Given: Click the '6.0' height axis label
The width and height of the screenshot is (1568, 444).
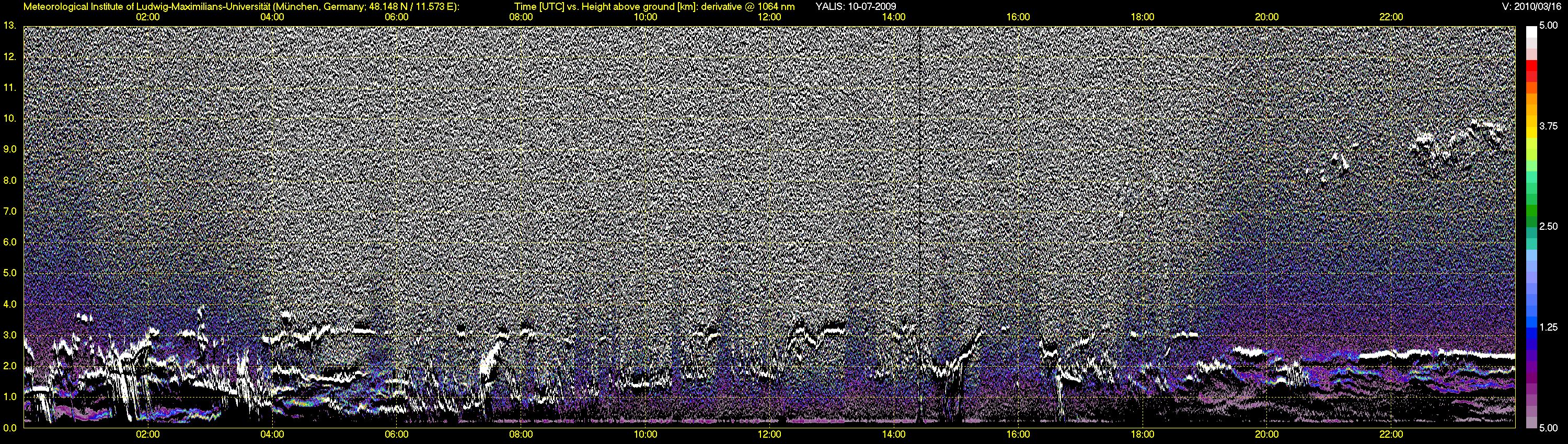Looking at the screenshot, I should point(10,242).
